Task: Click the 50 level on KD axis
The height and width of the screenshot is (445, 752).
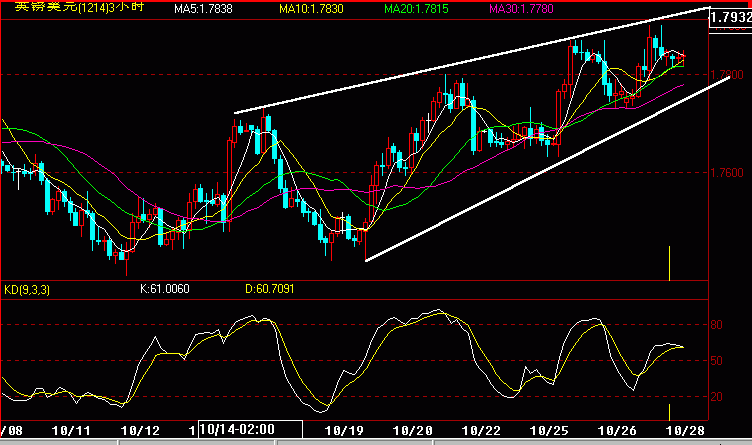Action: [717, 361]
